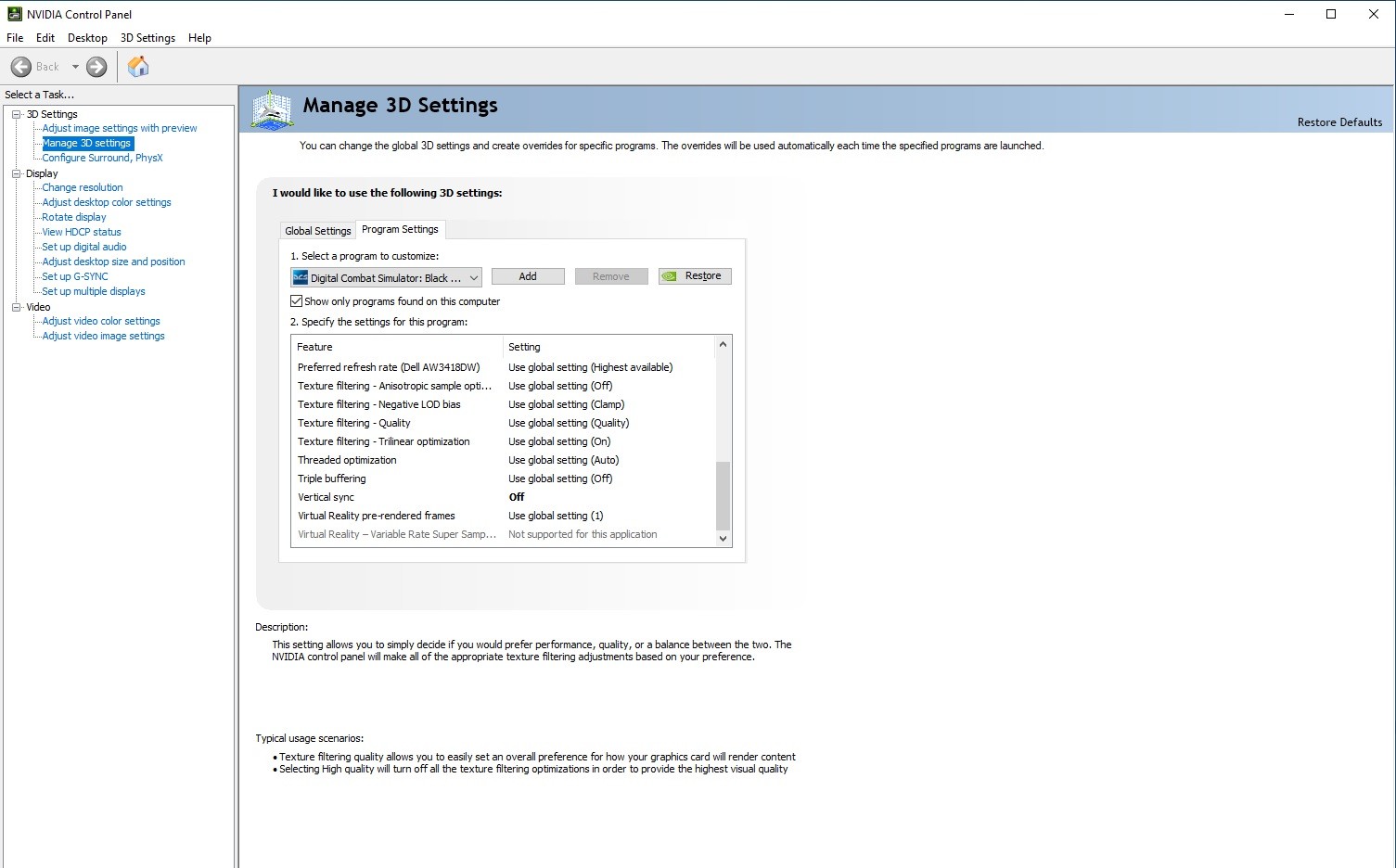Click the scroll up arrow in settings list
The height and width of the screenshot is (868, 1396).
pos(724,344)
